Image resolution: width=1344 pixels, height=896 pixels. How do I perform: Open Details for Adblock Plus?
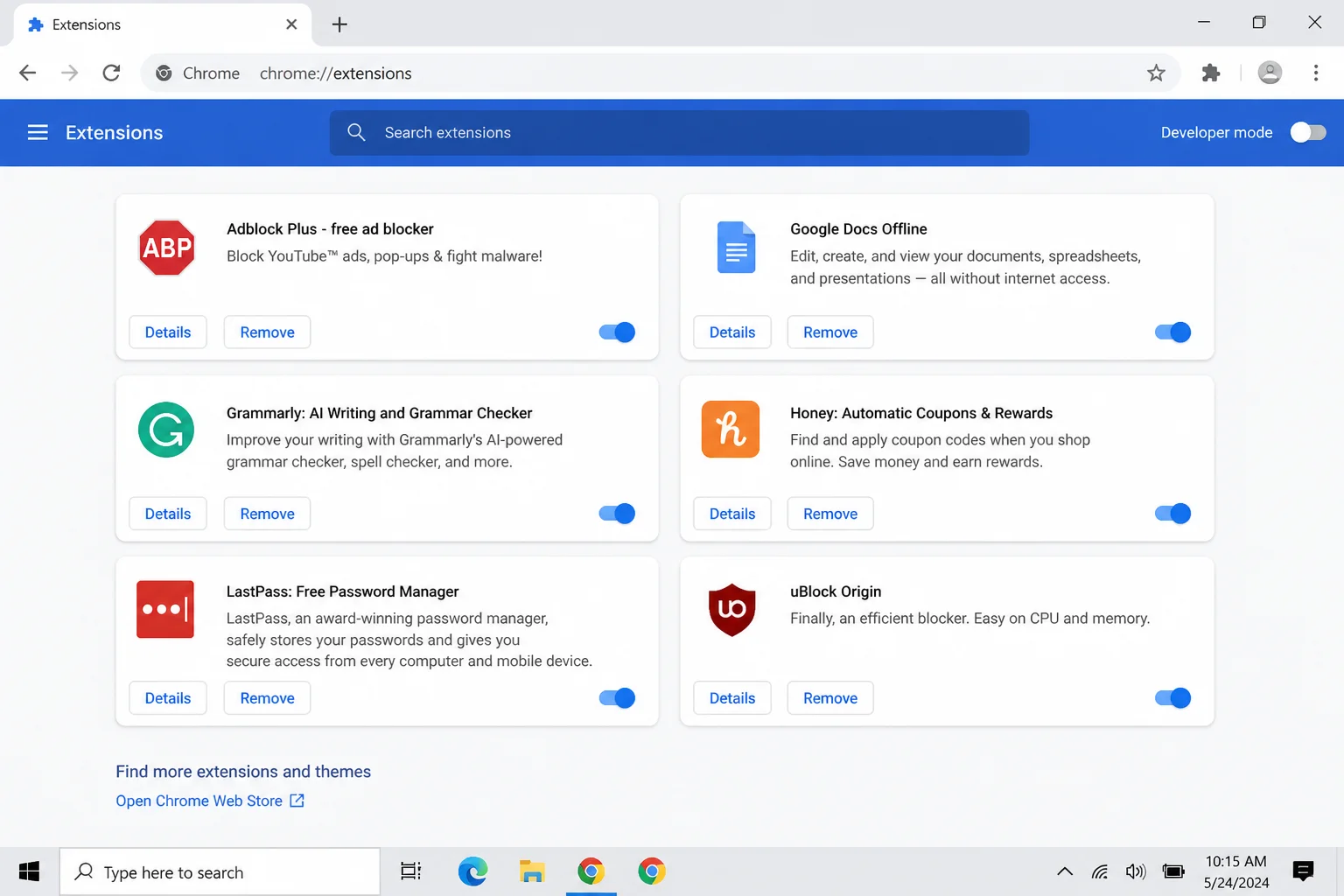(168, 332)
